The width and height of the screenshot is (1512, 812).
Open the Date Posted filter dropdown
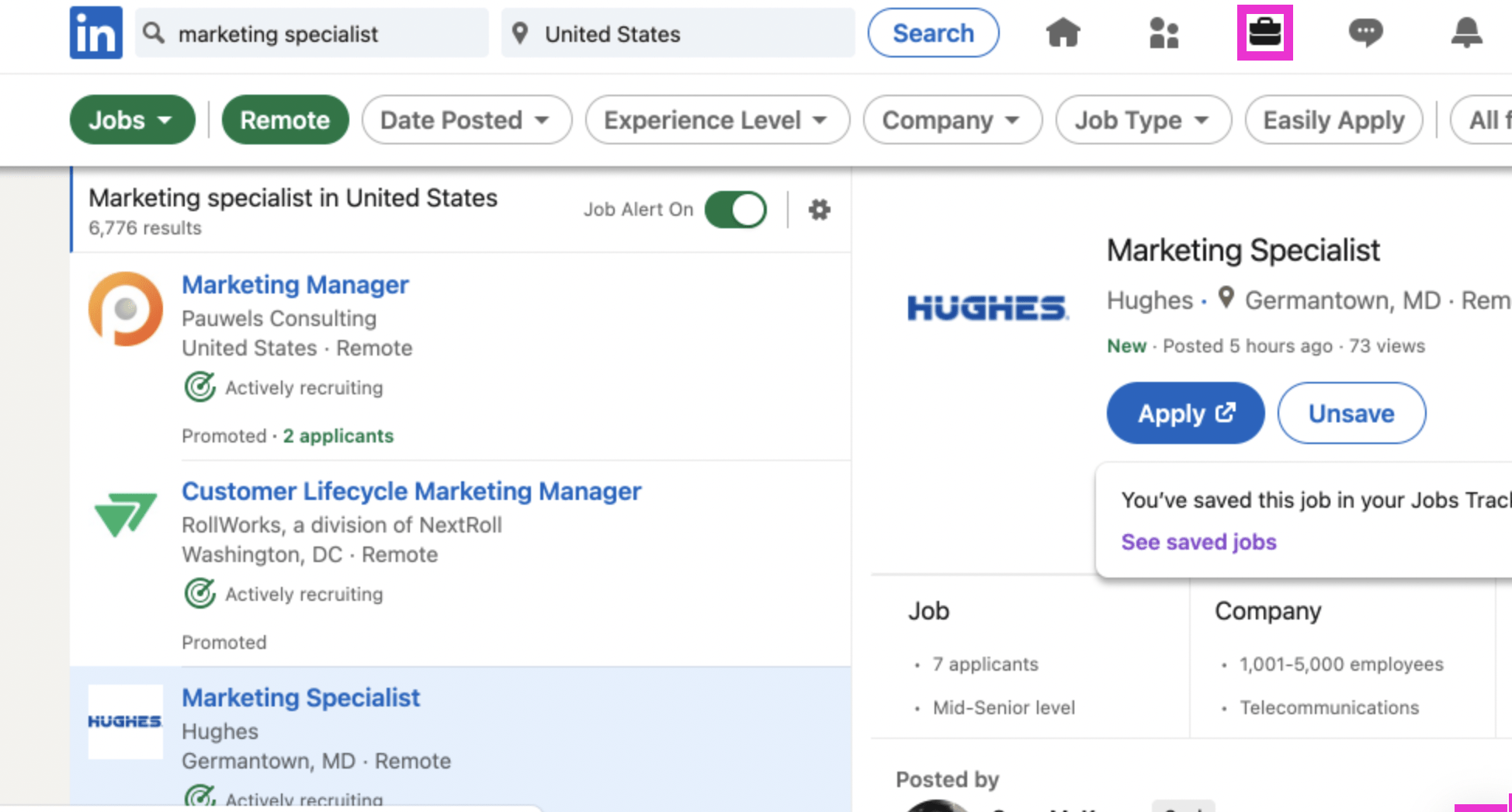pos(466,120)
